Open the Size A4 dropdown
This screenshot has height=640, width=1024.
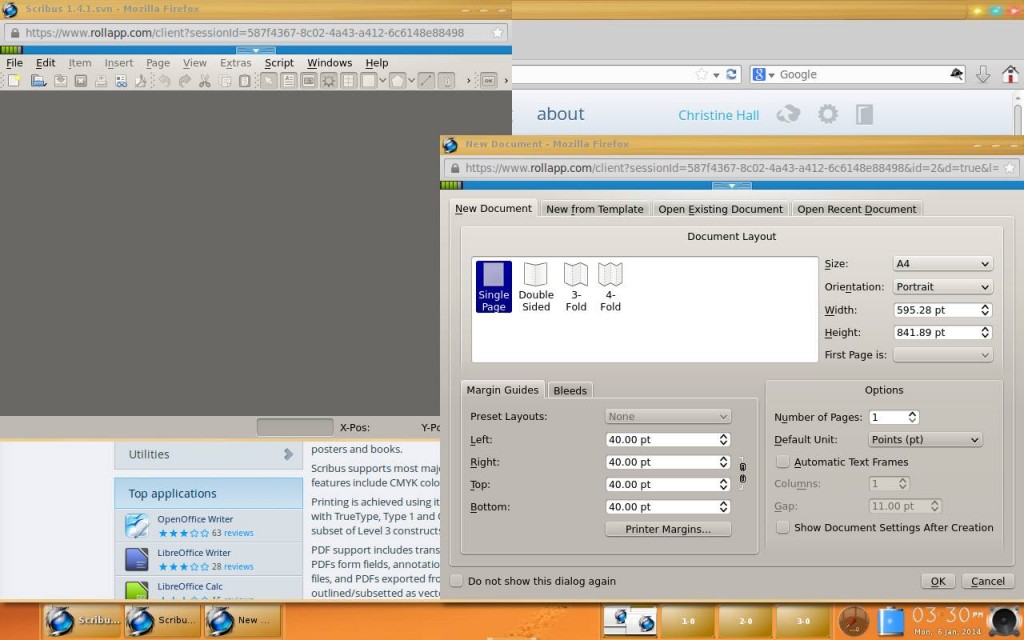tap(942, 264)
